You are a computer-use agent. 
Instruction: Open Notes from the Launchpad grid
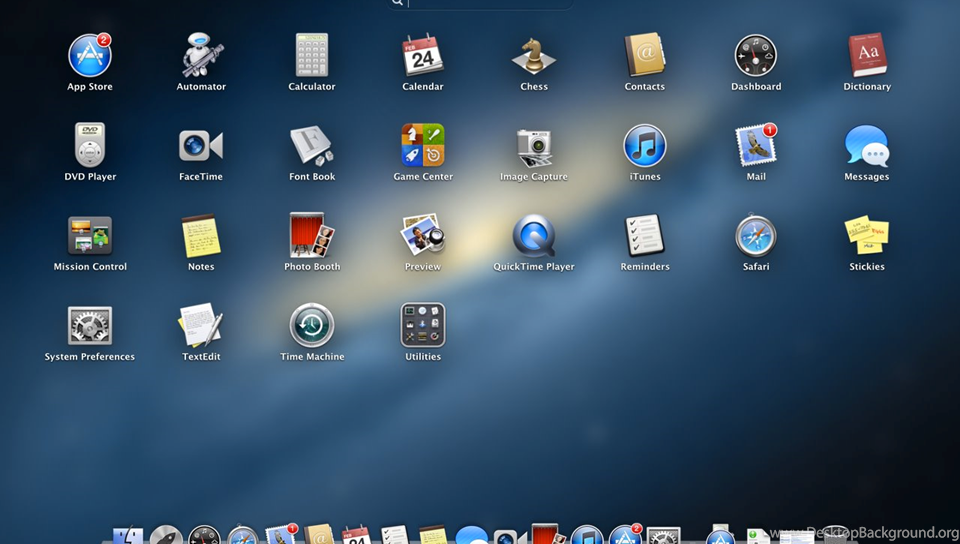(201, 236)
